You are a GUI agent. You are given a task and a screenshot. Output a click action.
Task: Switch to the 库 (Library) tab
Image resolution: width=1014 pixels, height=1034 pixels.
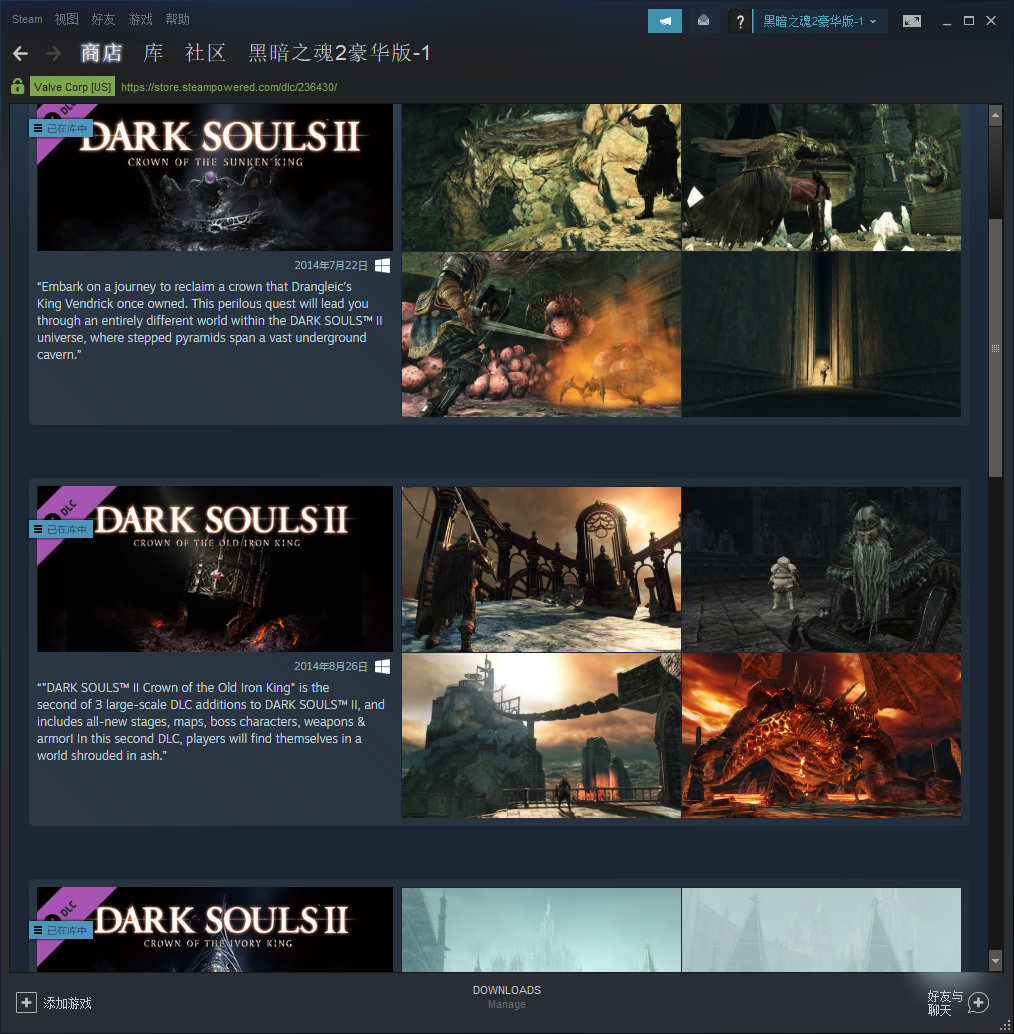(153, 53)
